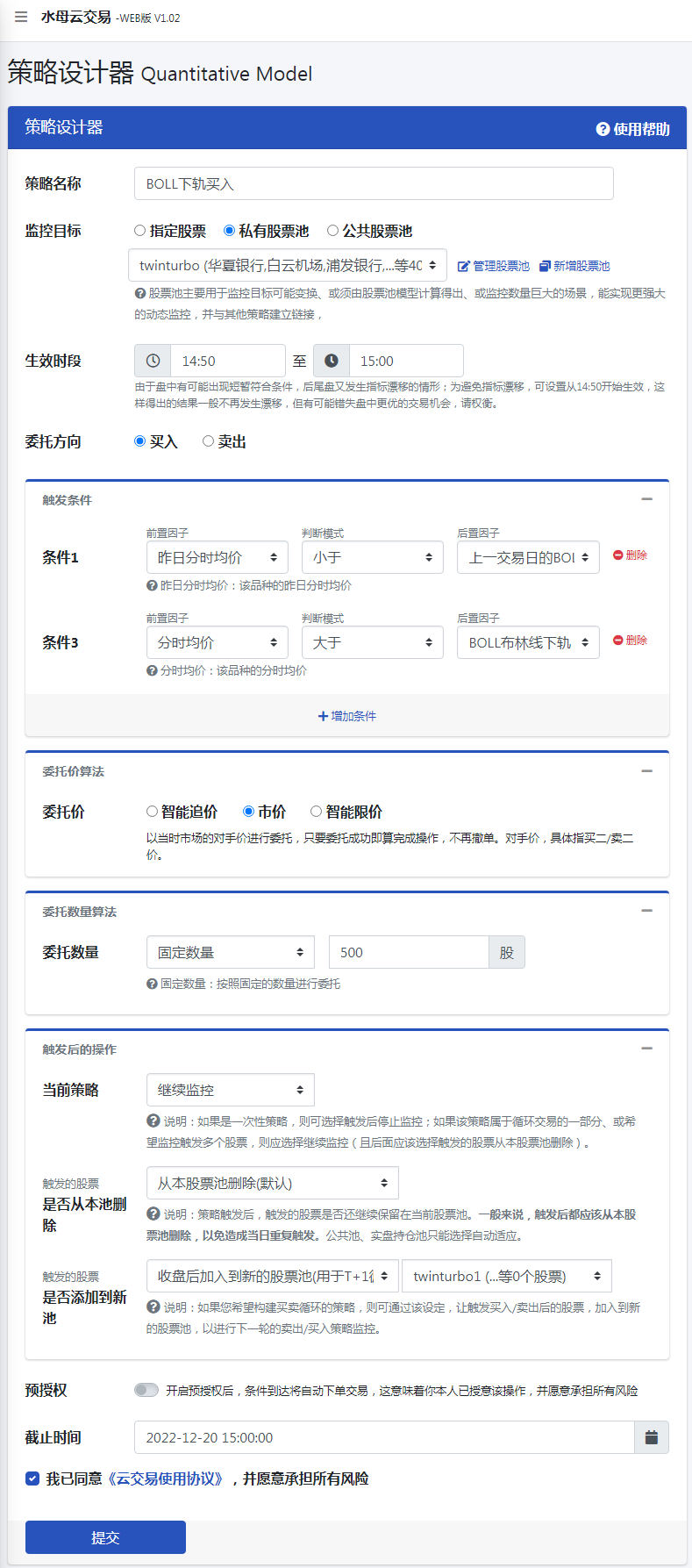
Task: Click the 新增股票池 link
Action: tap(574, 266)
